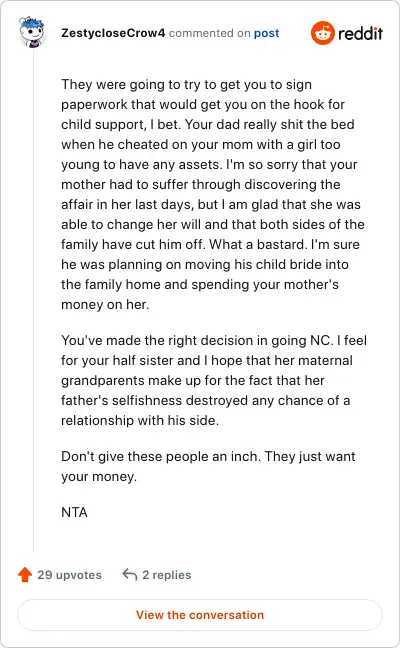Click the "View the conversation" button
400x648 pixels.
(200, 615)
